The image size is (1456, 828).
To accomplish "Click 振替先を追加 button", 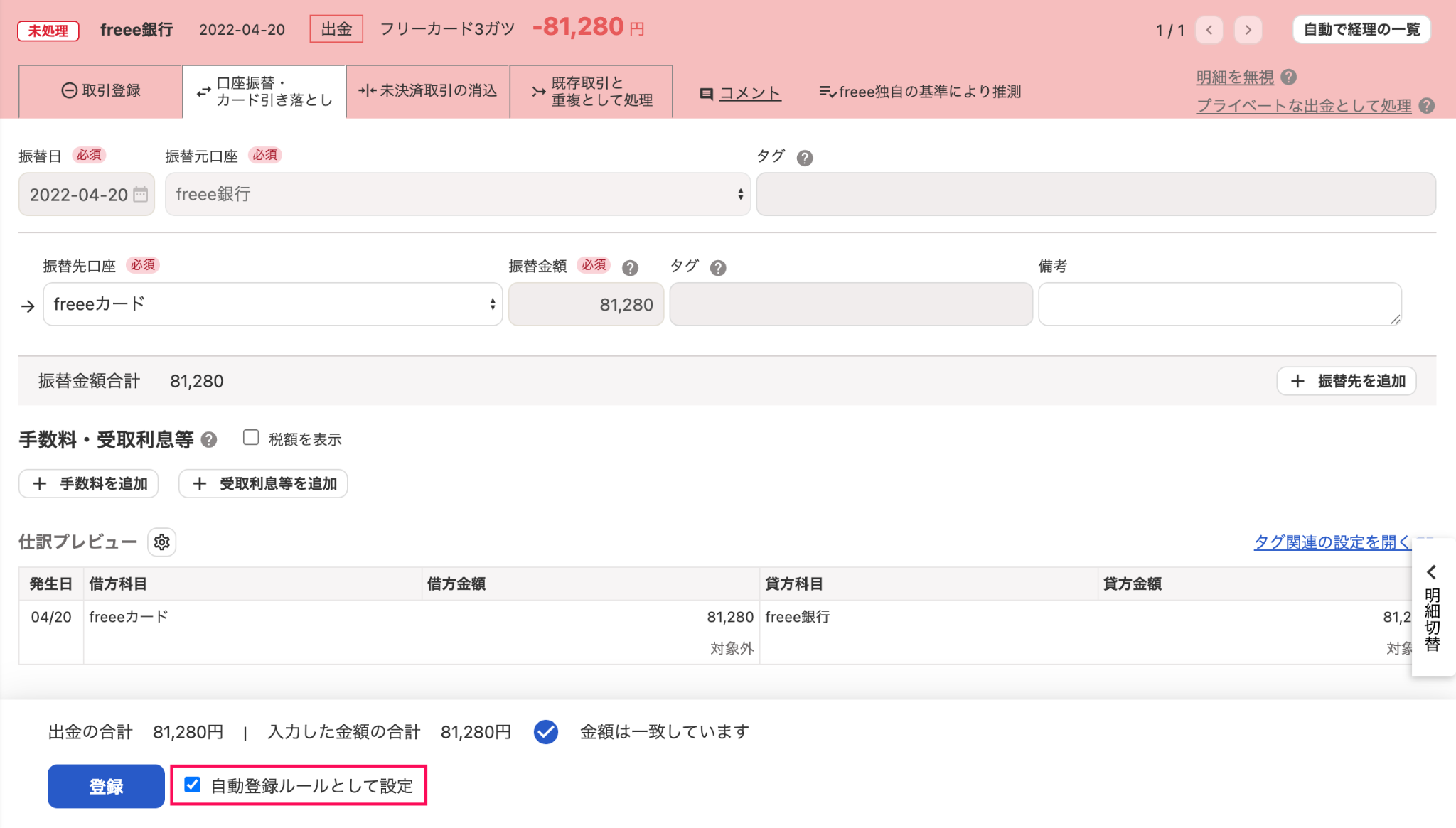I will click(x=1347, y=381).
